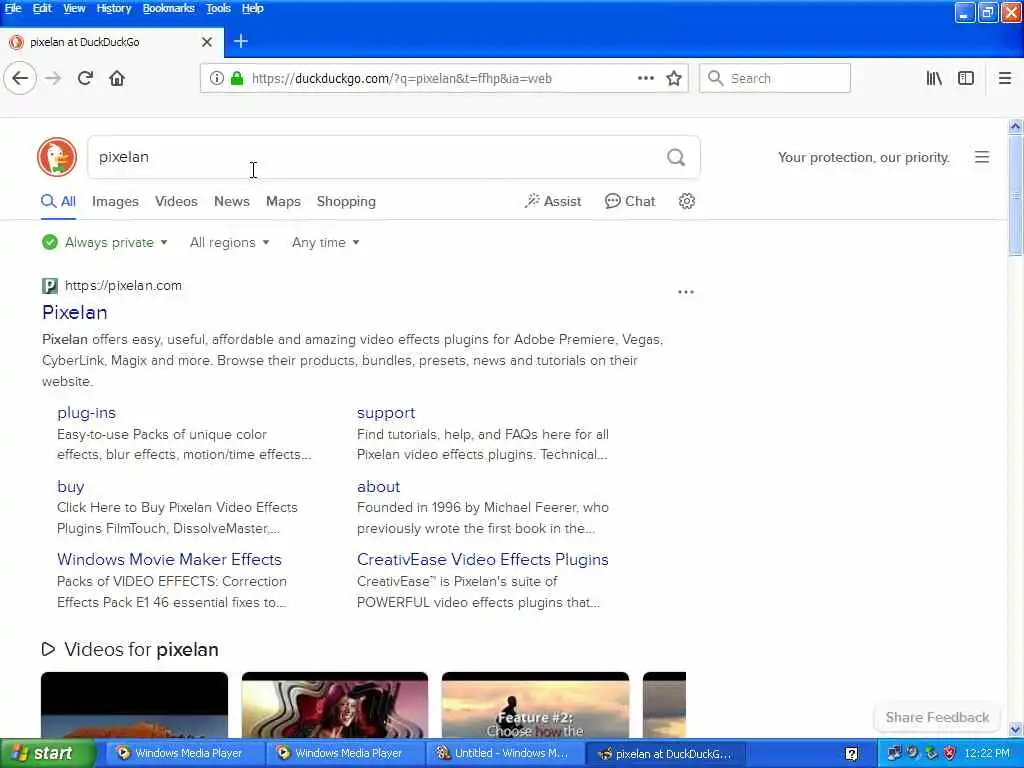Open the https://pixelan.com URL link
The width and height of the screenshot is (1024, 768).
pyautogui.click(x=123, y=285)
